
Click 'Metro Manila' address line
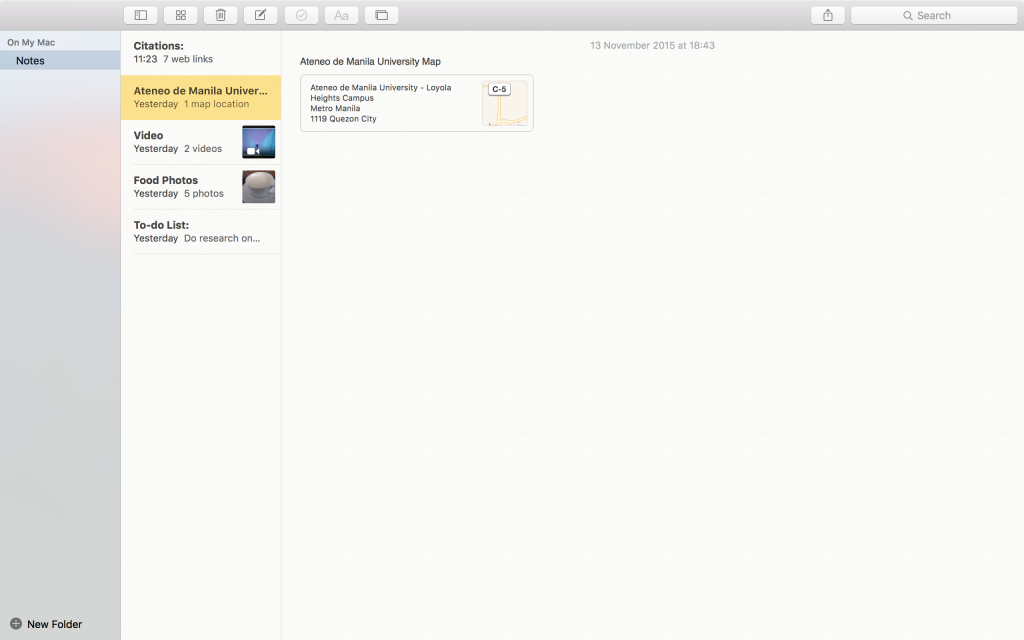coord(335,108)
